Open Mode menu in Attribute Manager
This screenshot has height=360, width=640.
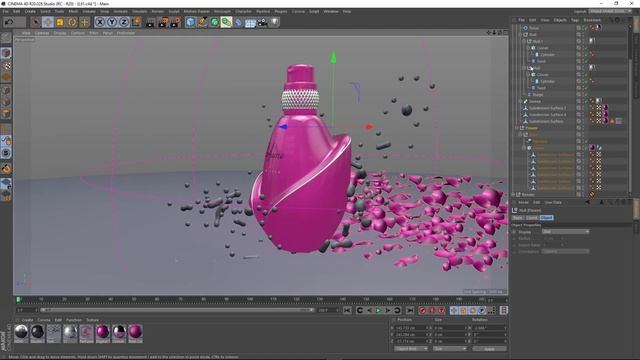pos(523,202)
